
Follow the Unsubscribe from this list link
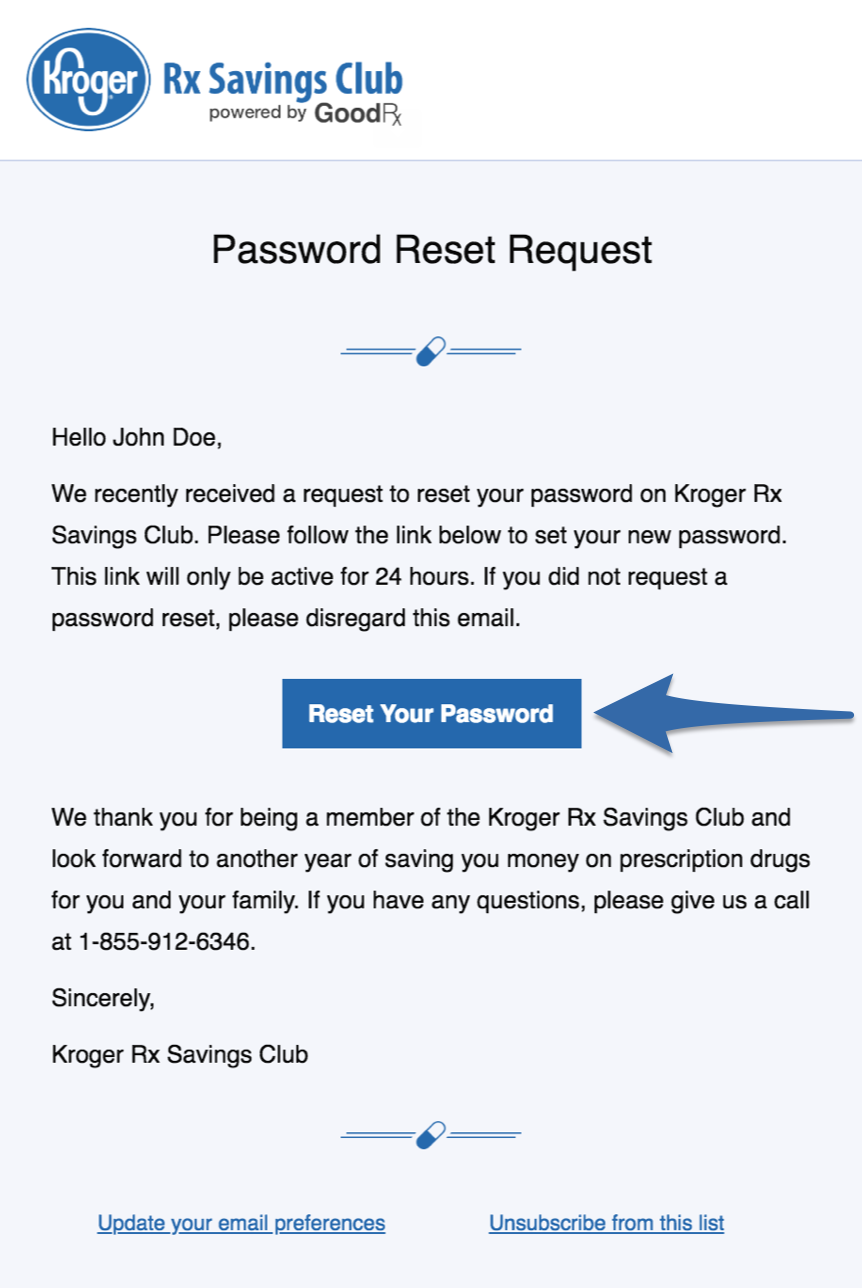coord(606,1223)
